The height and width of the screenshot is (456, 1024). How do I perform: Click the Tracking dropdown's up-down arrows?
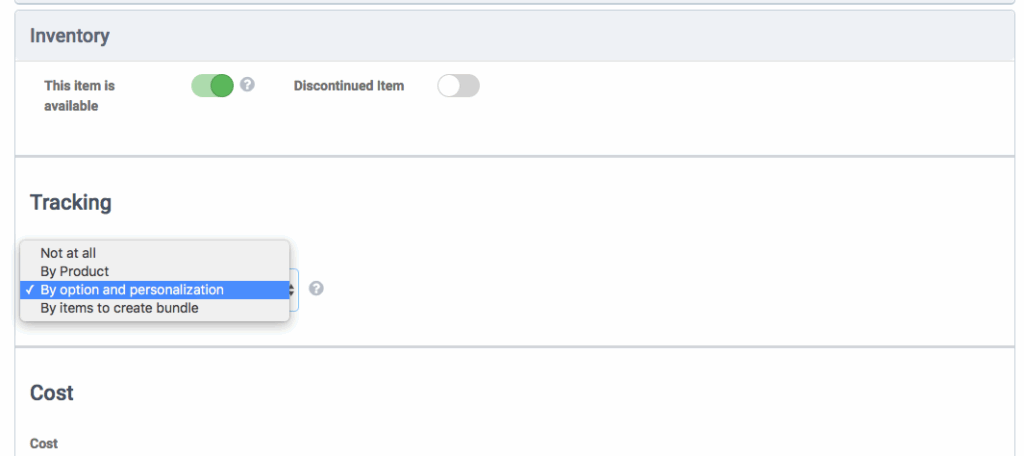(293, 289)
